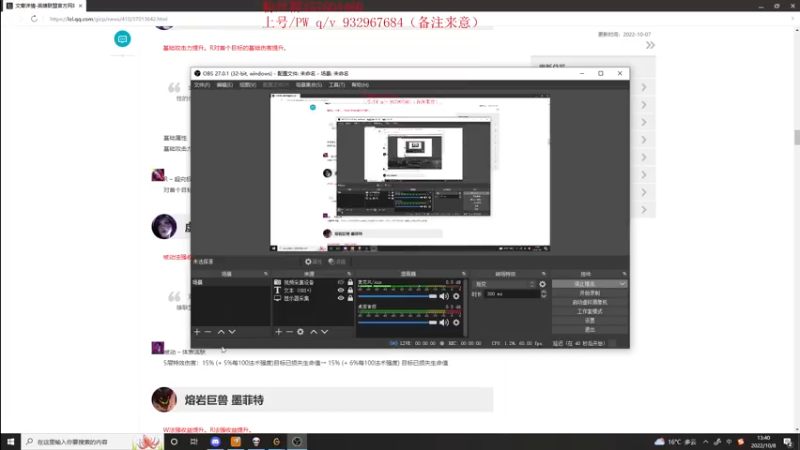Toggle visibility of the text (GDI+) source
This screenshot has height=450, width=800.
click(341, 290)
